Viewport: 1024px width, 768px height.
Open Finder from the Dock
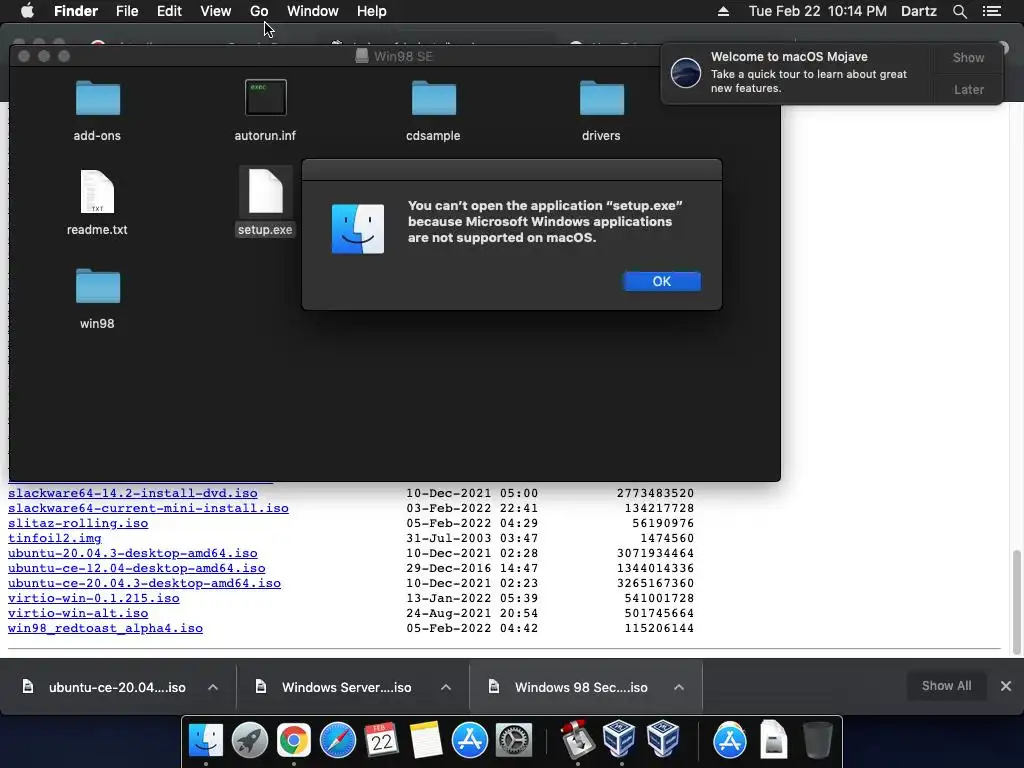click(x=206, y=739)
